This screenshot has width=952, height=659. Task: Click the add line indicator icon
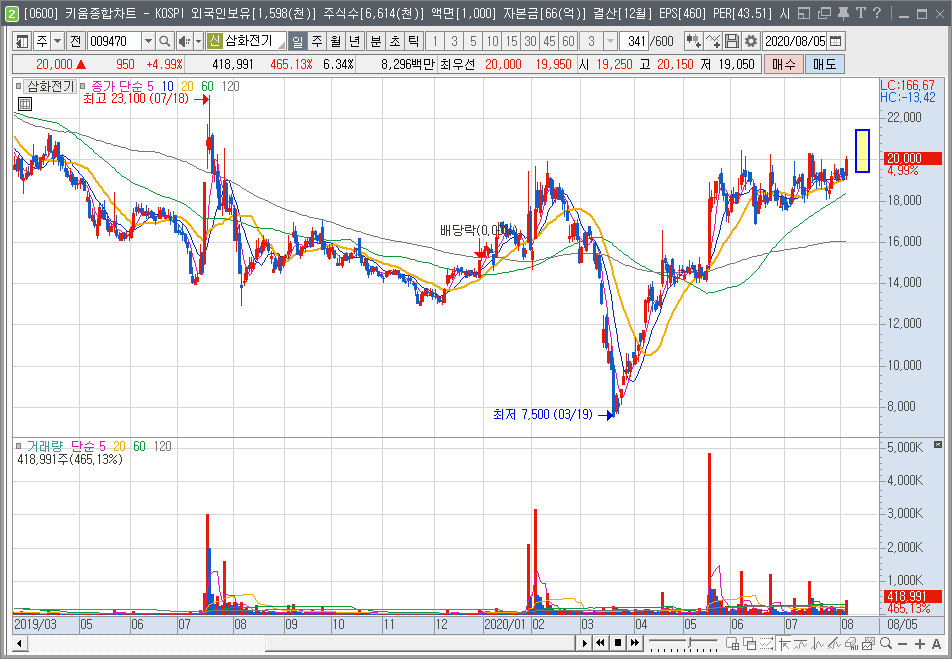coord(713,41)
